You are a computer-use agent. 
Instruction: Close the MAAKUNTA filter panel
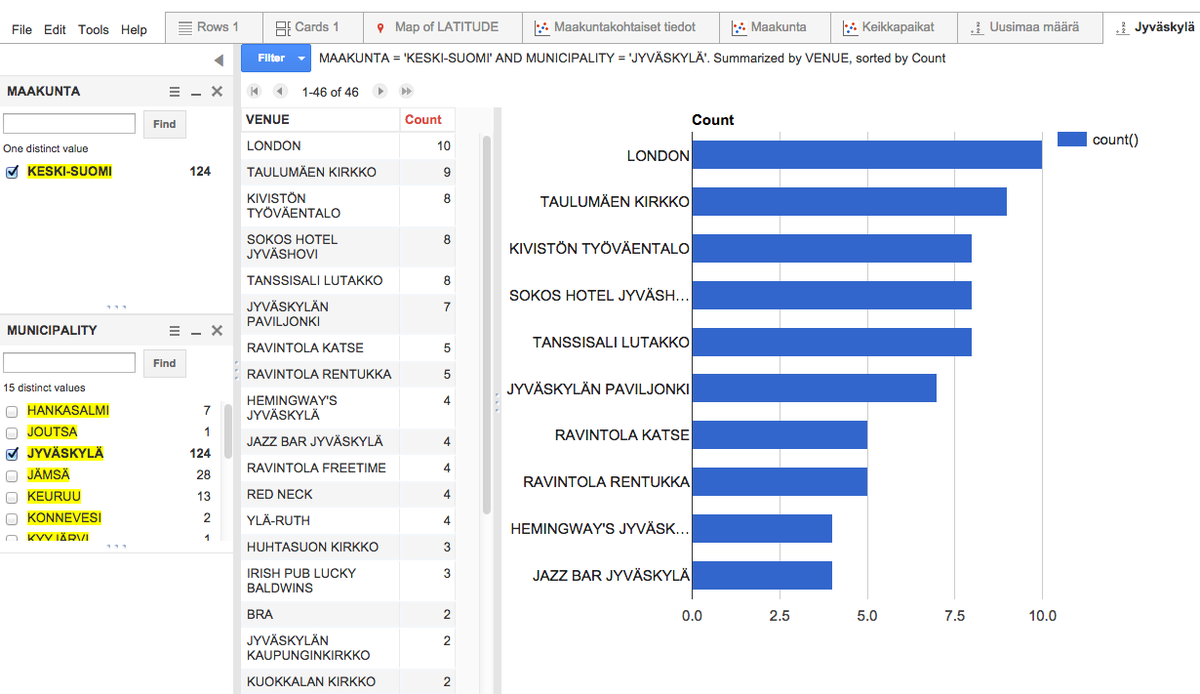tap(217, 92)
